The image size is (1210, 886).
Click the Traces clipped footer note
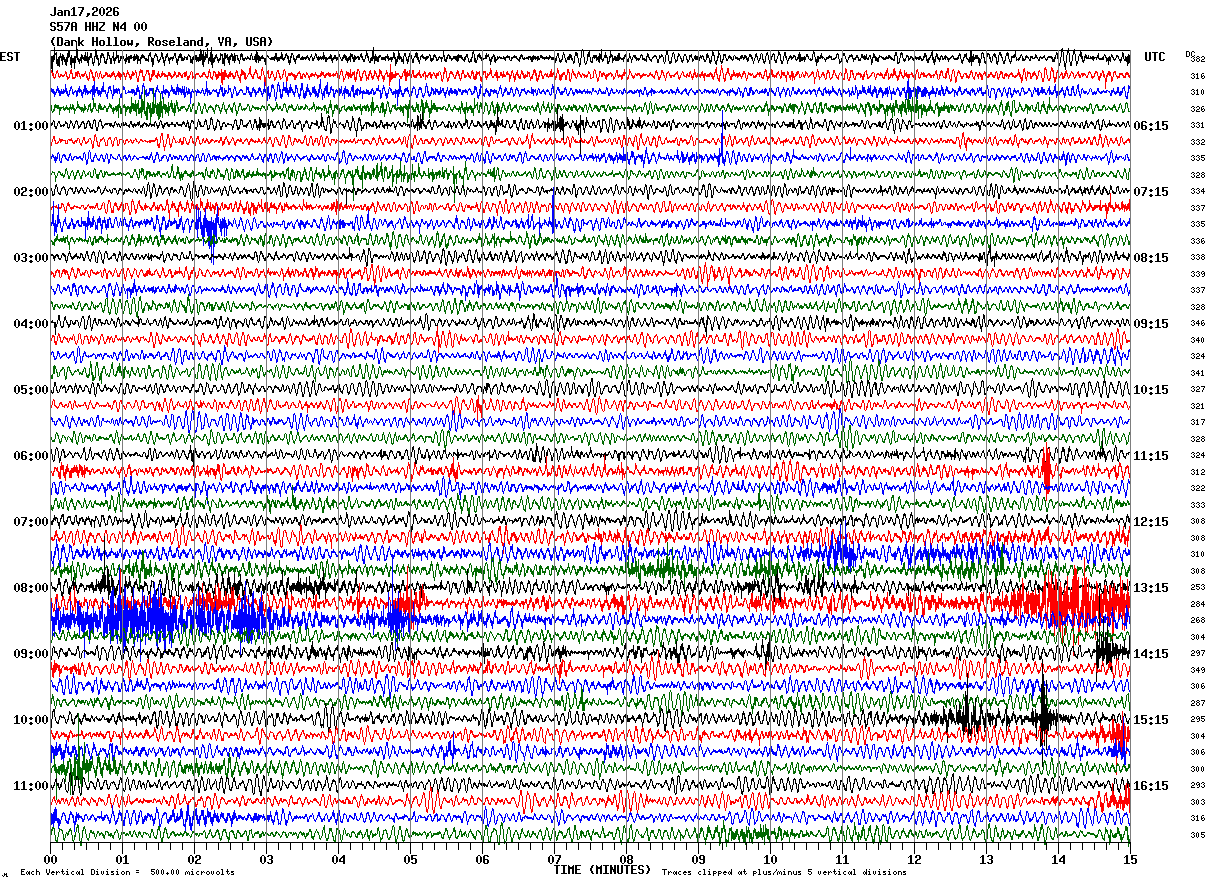click(785, 873)
